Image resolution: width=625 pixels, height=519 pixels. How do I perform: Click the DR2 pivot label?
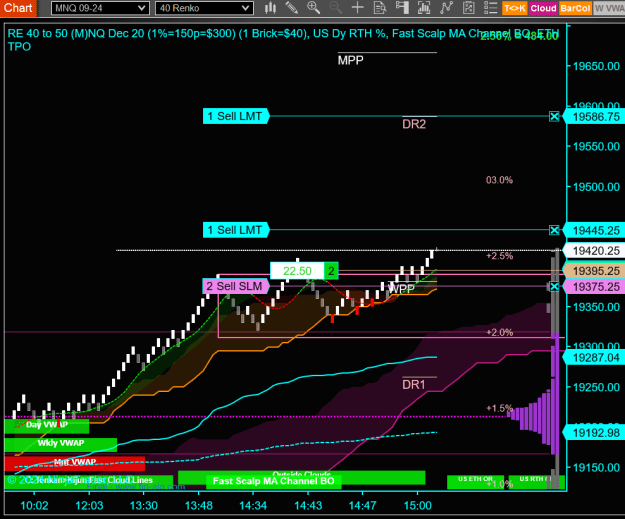pos(414,124)
